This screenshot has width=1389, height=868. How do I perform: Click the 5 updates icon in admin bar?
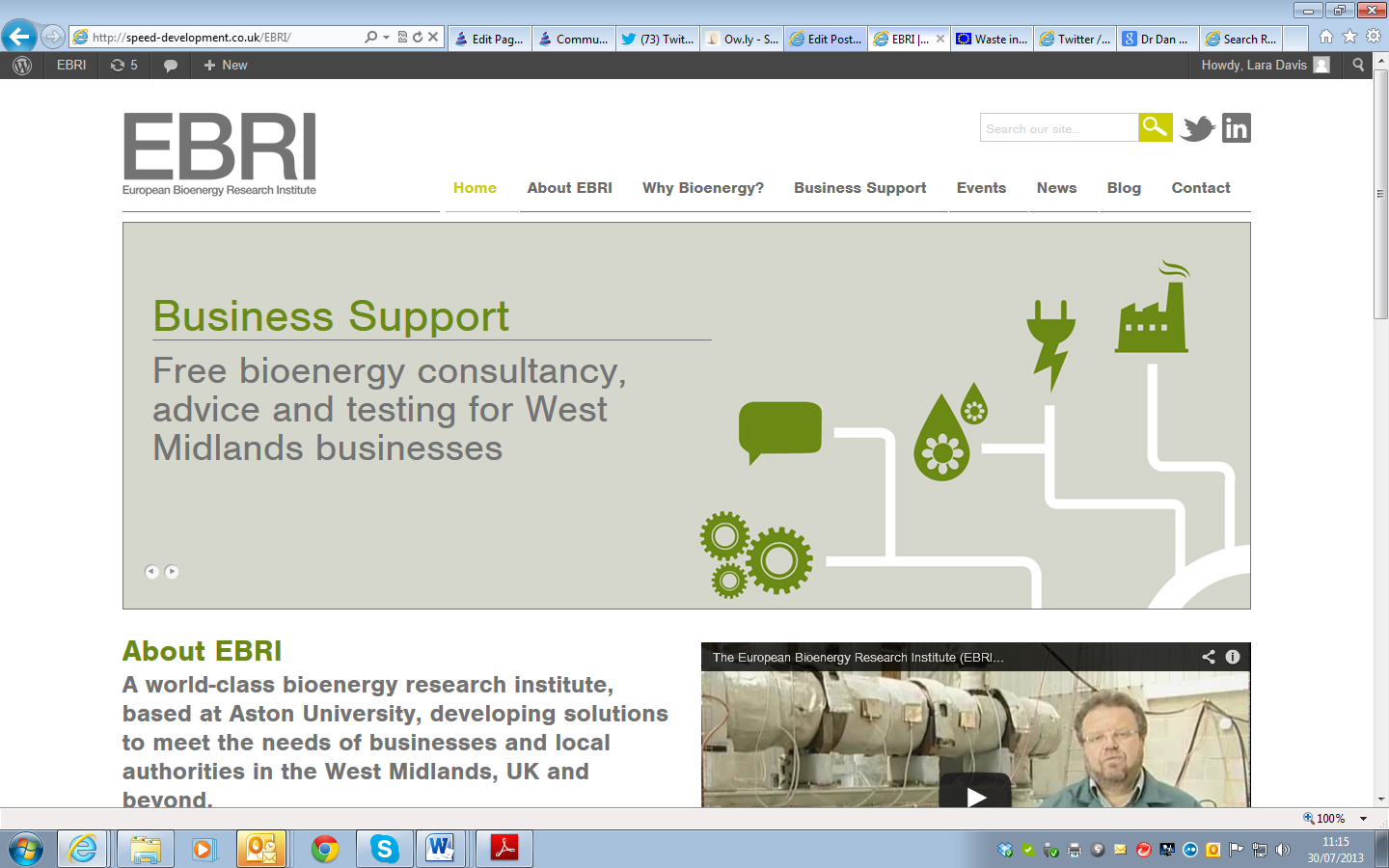click(x=123, y=65)
